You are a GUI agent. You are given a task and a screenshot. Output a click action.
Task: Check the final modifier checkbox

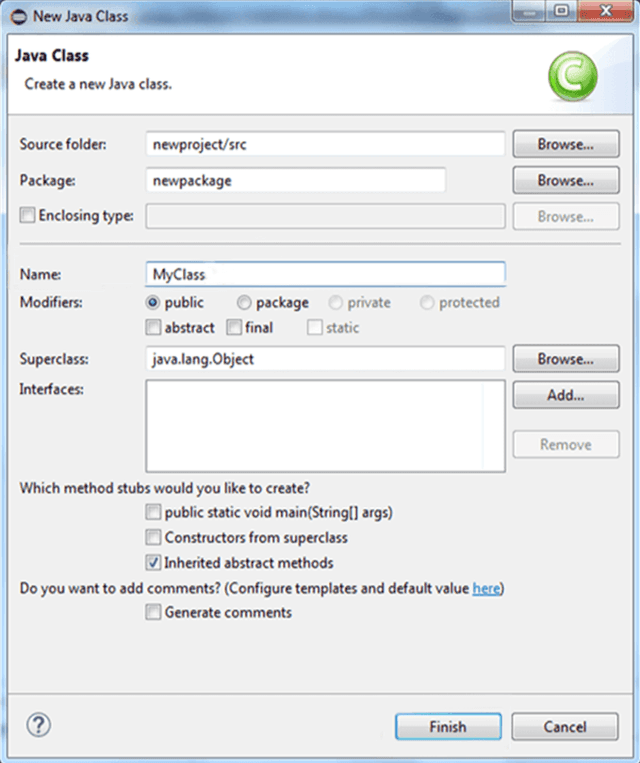coord(234,327)
